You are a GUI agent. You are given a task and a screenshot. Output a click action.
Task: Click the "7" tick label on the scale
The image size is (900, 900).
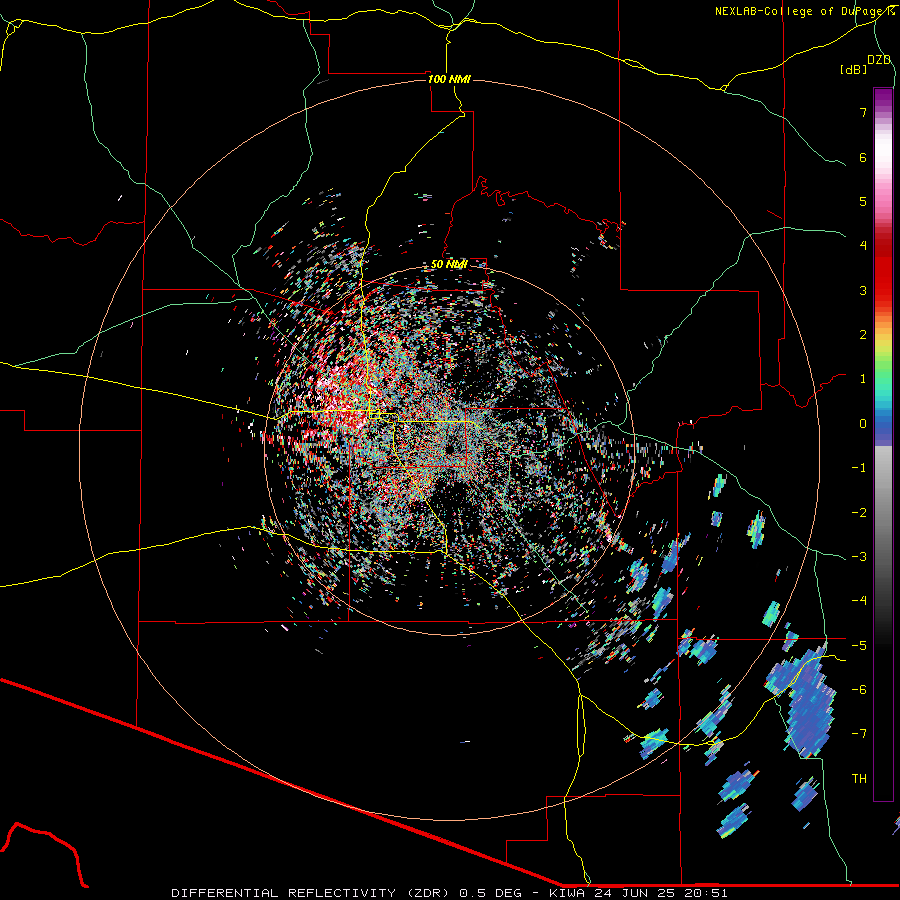(863, 112)
